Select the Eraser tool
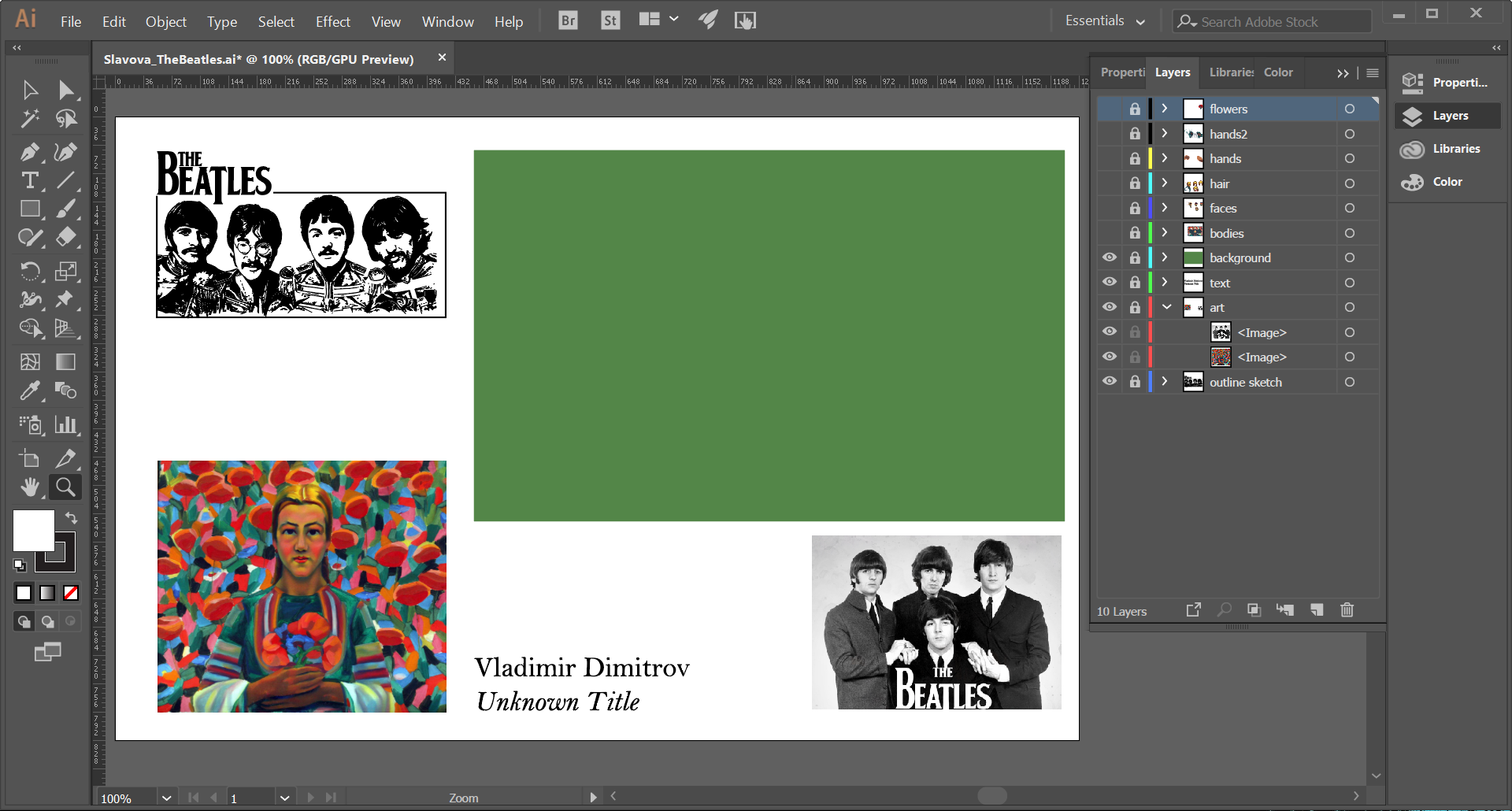Viewport: 1512px width, 811px height. [x=66, y=237]
